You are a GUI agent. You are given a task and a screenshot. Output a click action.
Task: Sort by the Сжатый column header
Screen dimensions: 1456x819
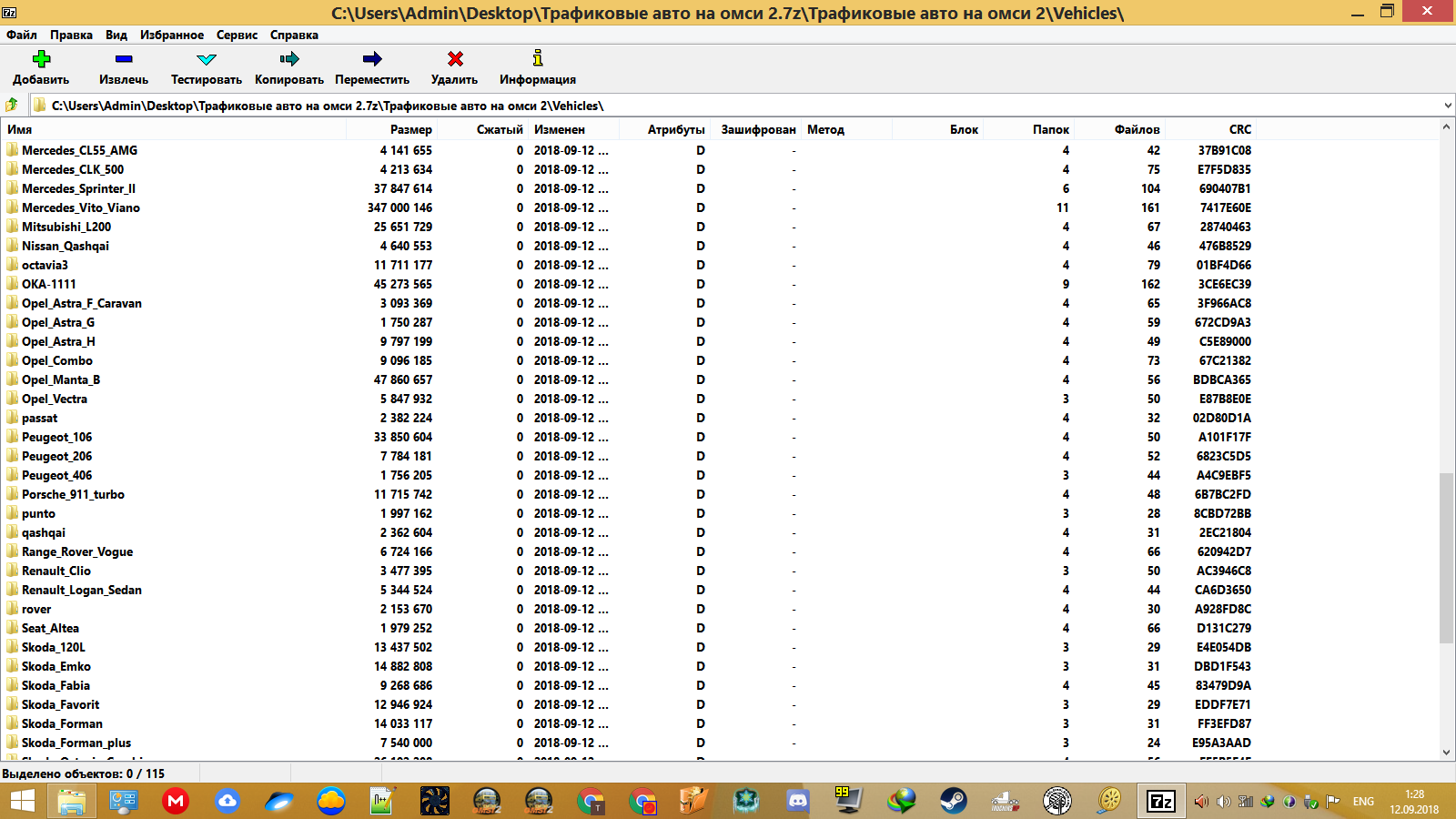tap(482, 129)
